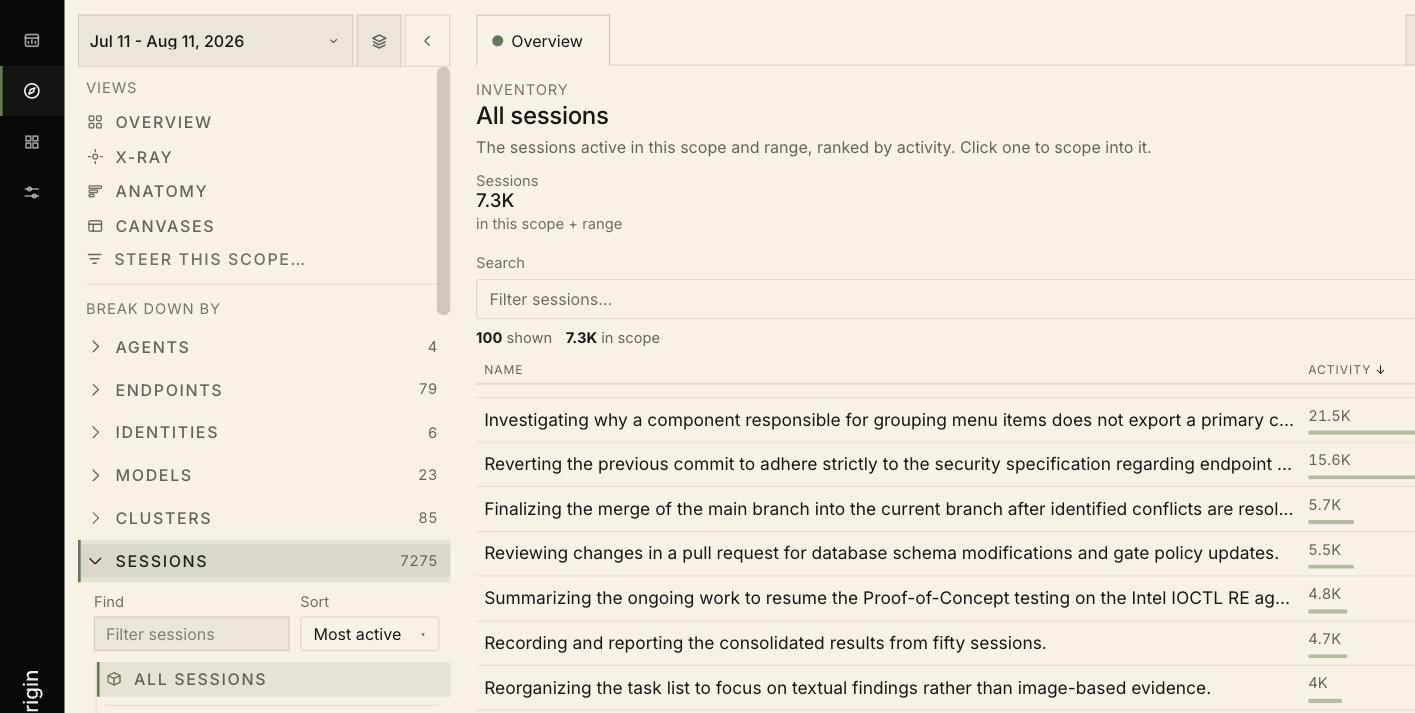The image size is (1415, 713).
Task: Open session about finalizing the main branch merge
Action: (x=889, y=509)
